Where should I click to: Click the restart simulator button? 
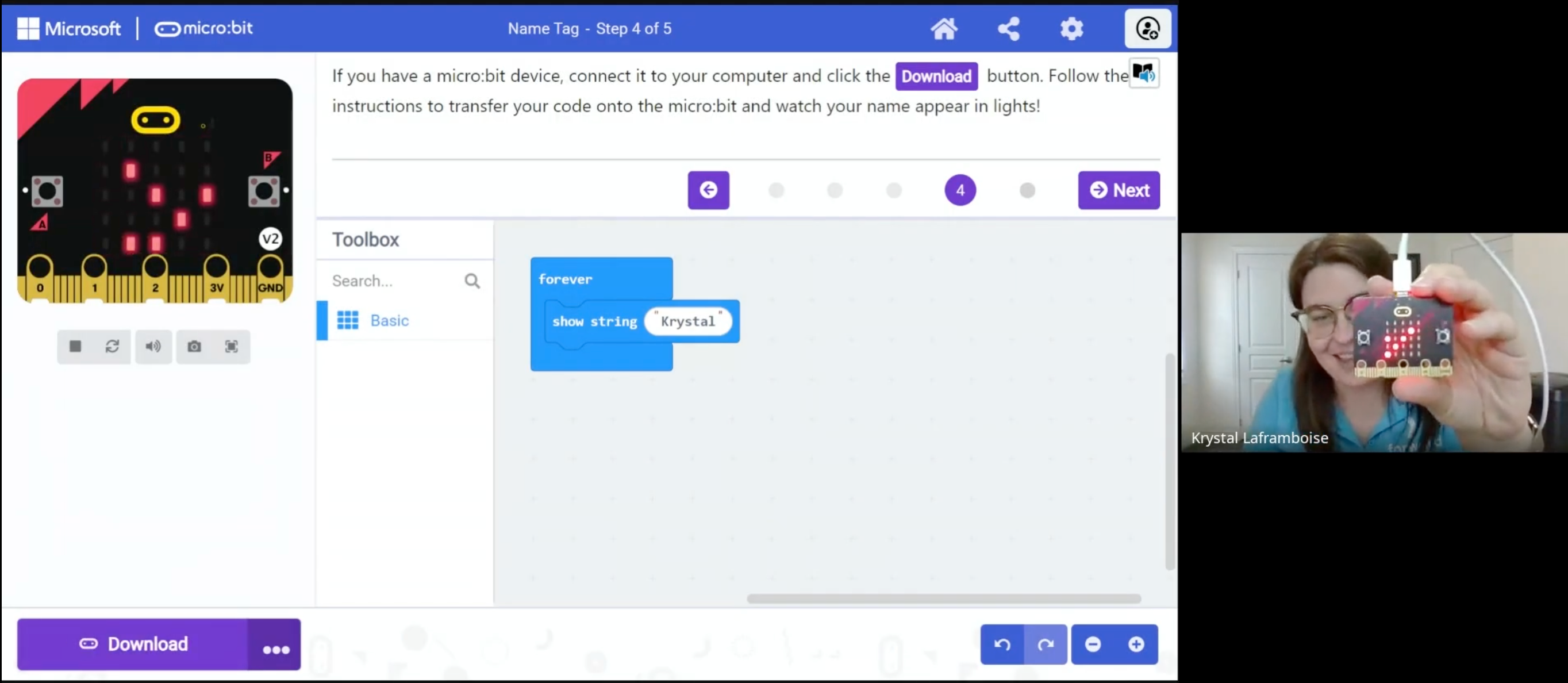click(113, 346)
